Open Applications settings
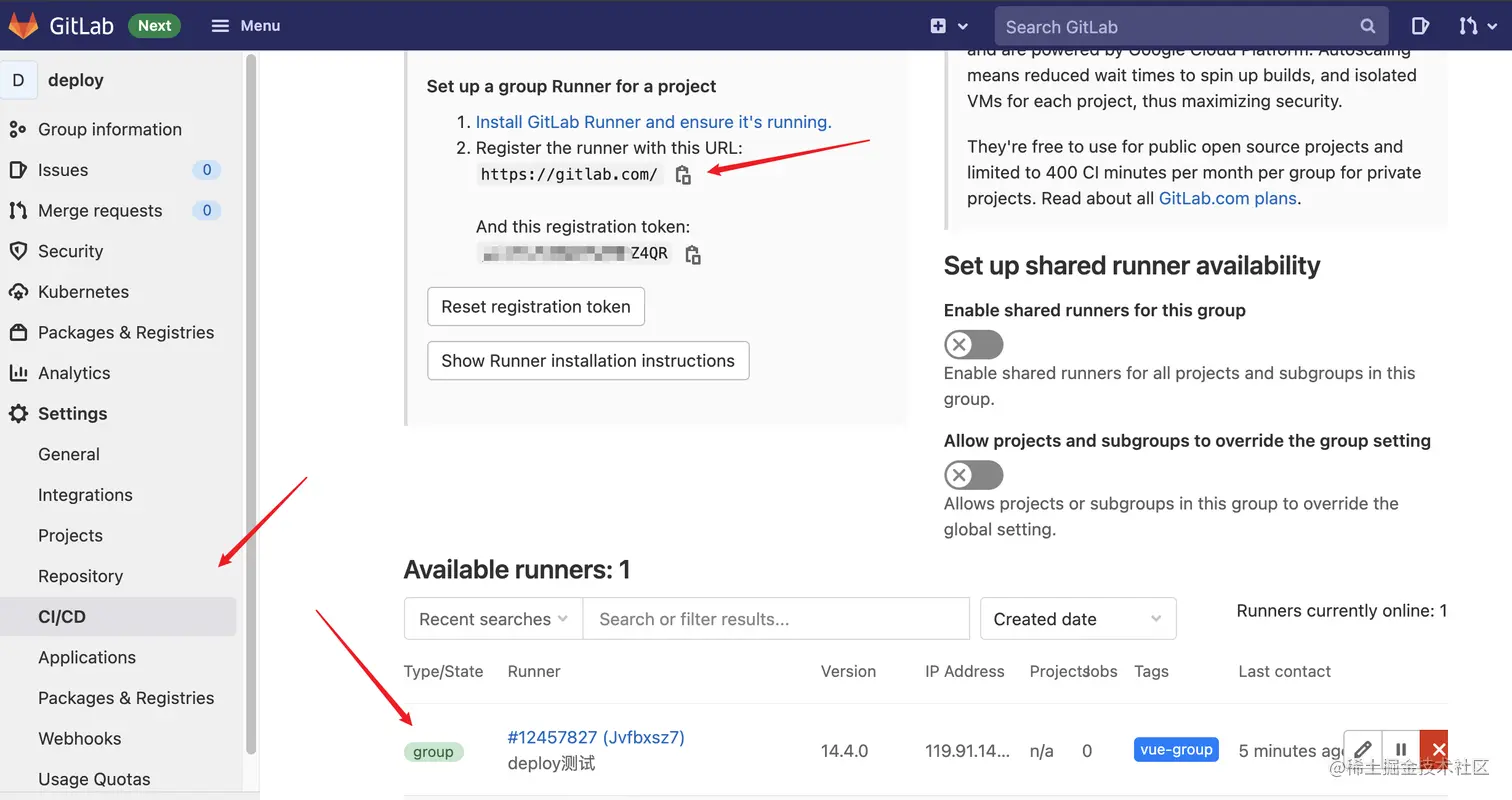This screenshot has width=1512, height=800. click(87, 657)
